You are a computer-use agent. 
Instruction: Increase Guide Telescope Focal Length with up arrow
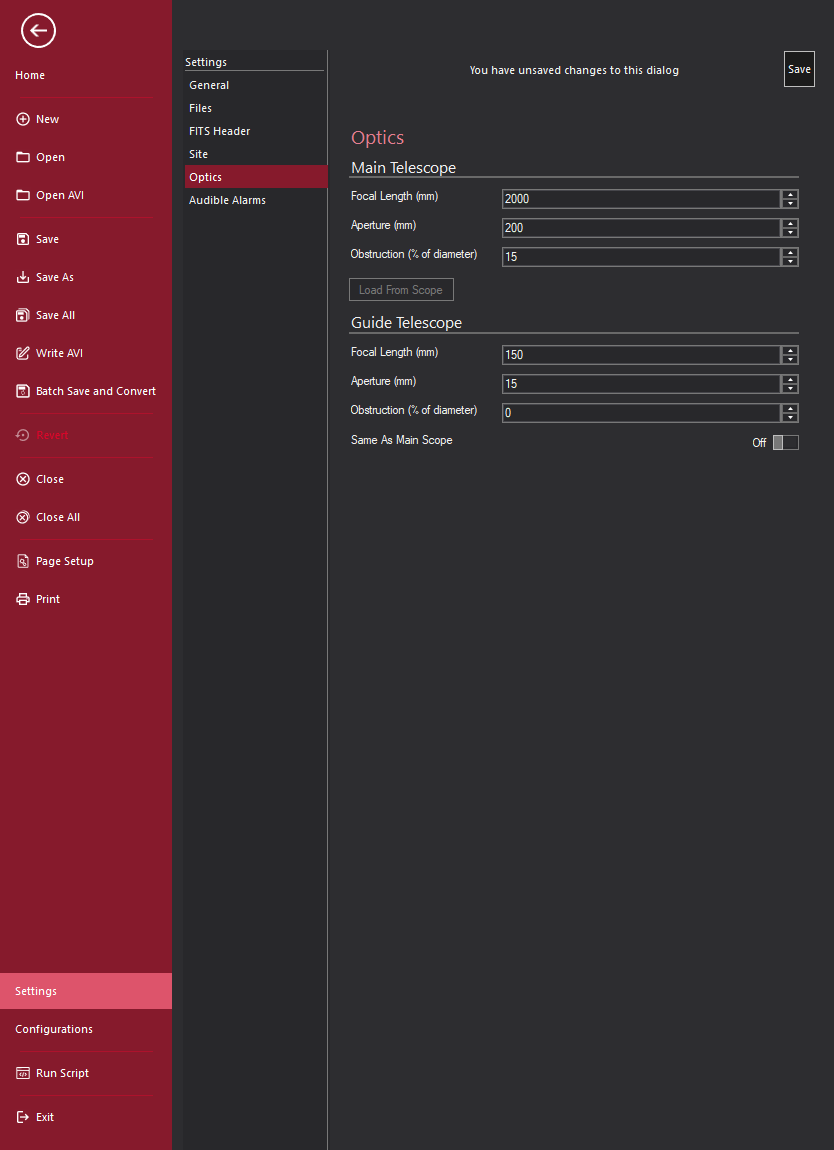tap(790, 350)
